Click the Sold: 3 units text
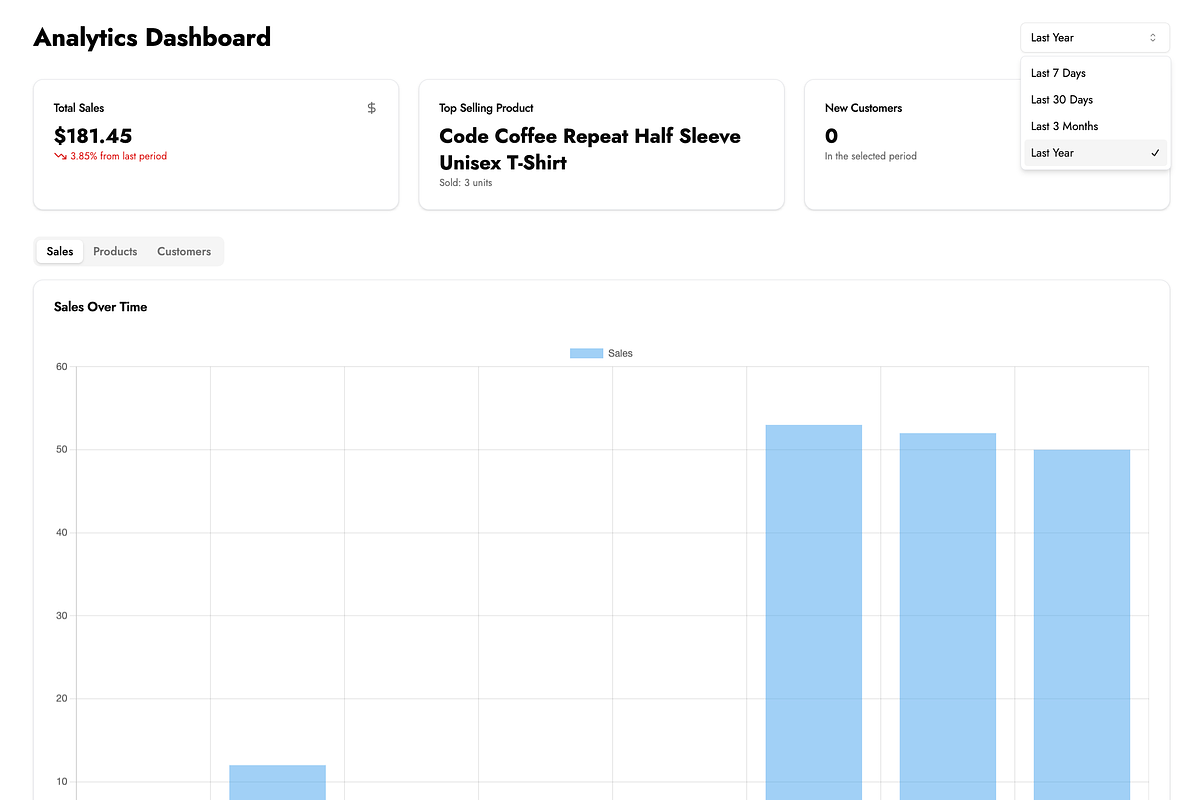 [x=466, y=183]
